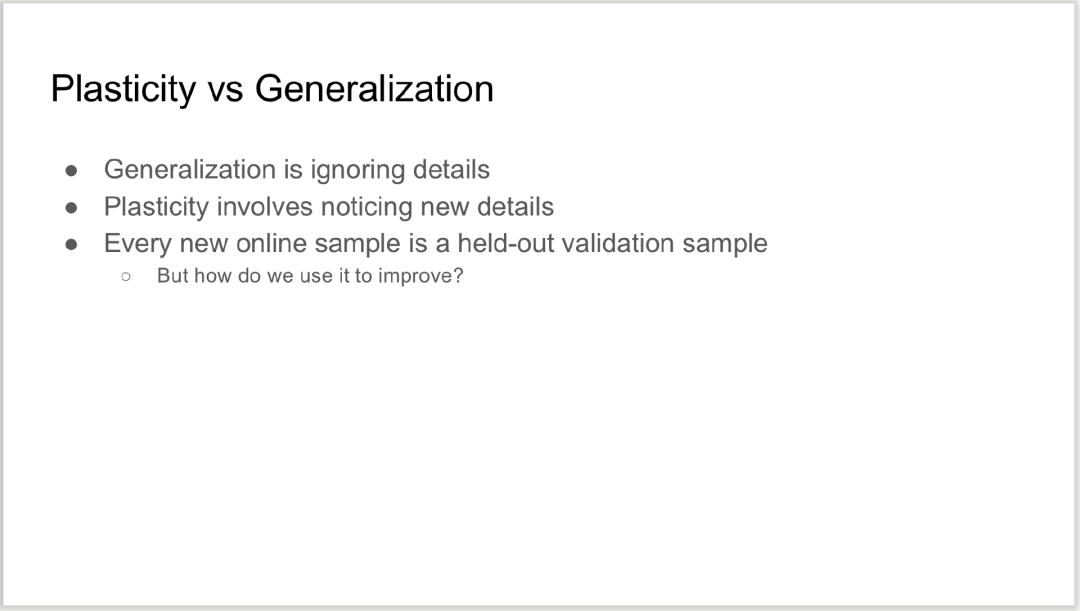Click the word "ignoring" in first bullet

point(359,170)
